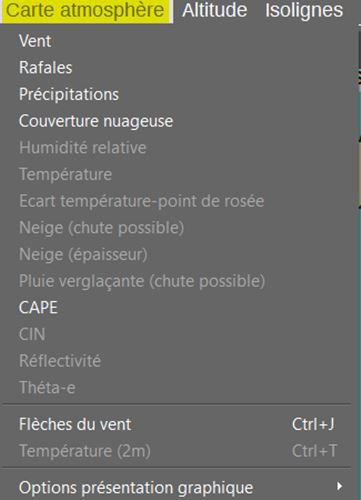Open the Carte atmosphère menu
This screenshot has height=500, width=361.
(x=86, y=11)
